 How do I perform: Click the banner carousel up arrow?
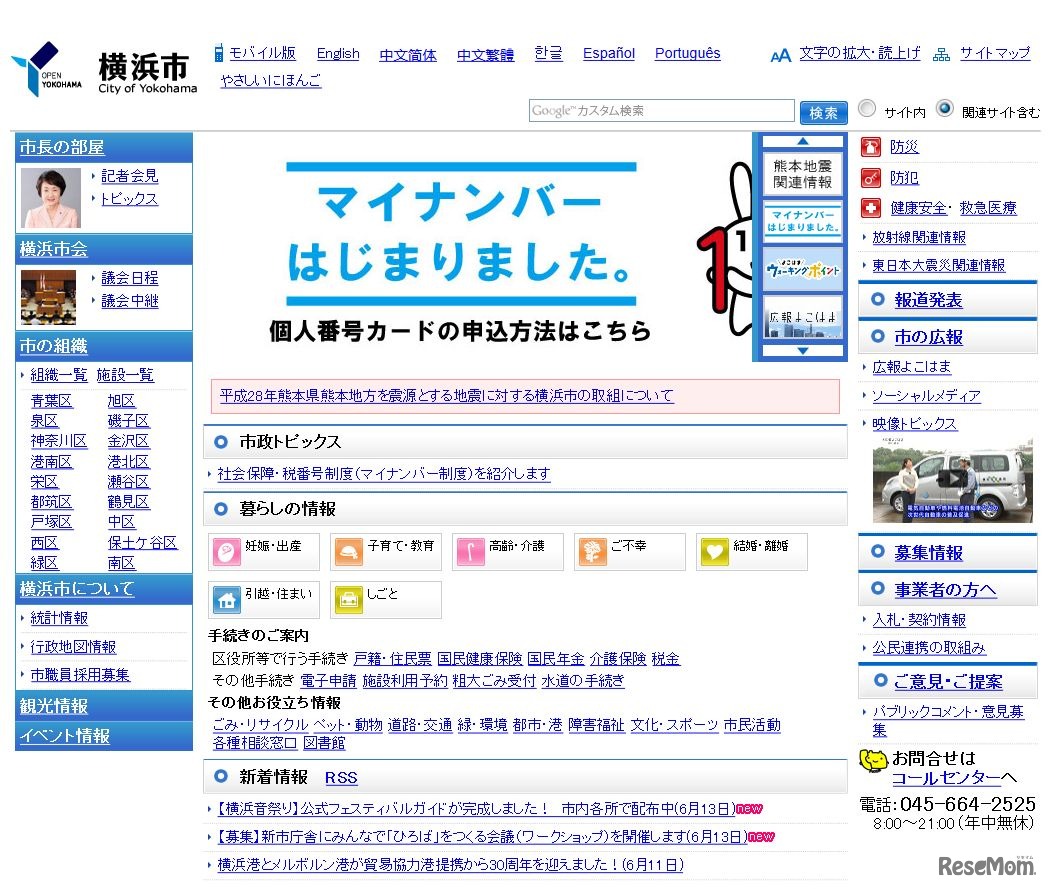click(803, 141)
